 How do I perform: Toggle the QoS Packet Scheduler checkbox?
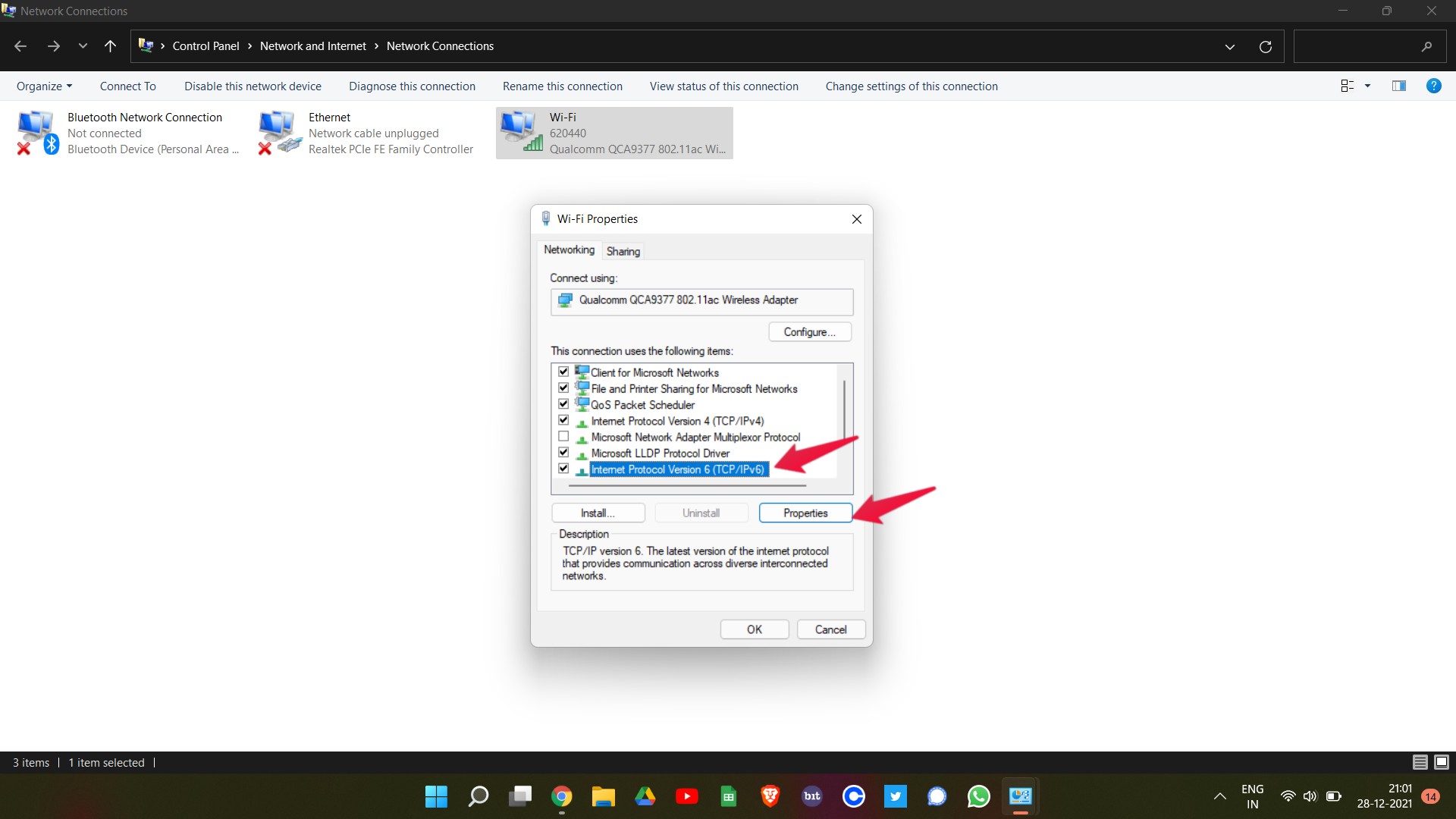click(x=562, y=404)
